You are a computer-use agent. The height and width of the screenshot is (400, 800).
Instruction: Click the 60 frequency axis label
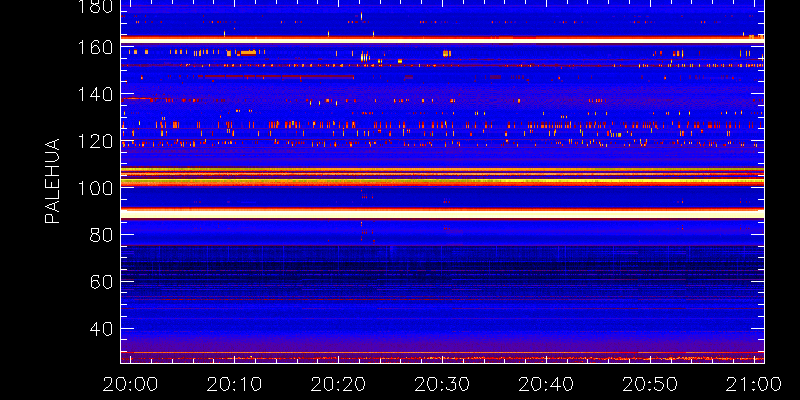coord(102,282)
